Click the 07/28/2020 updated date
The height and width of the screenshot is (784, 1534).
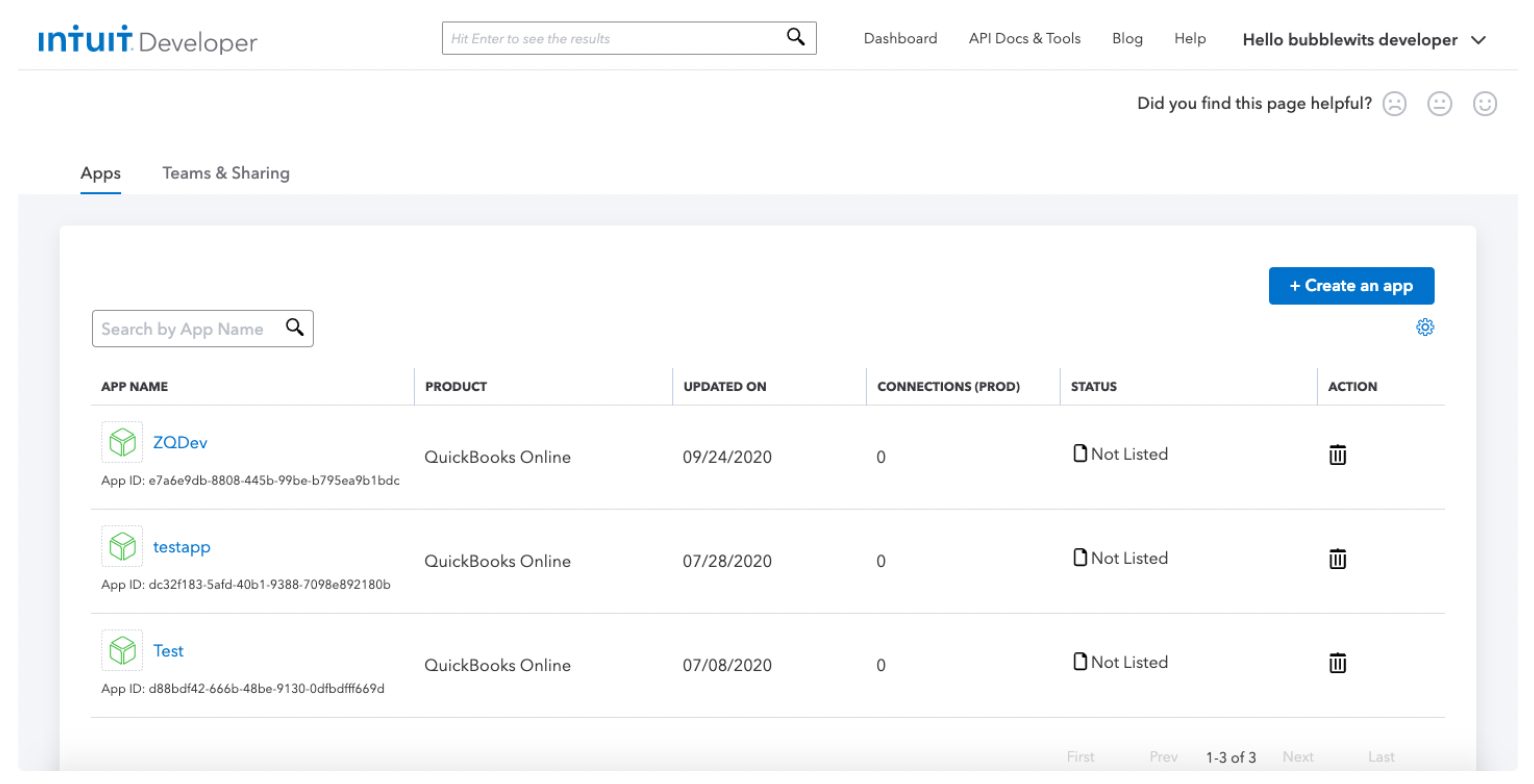(x=727, y=561)
